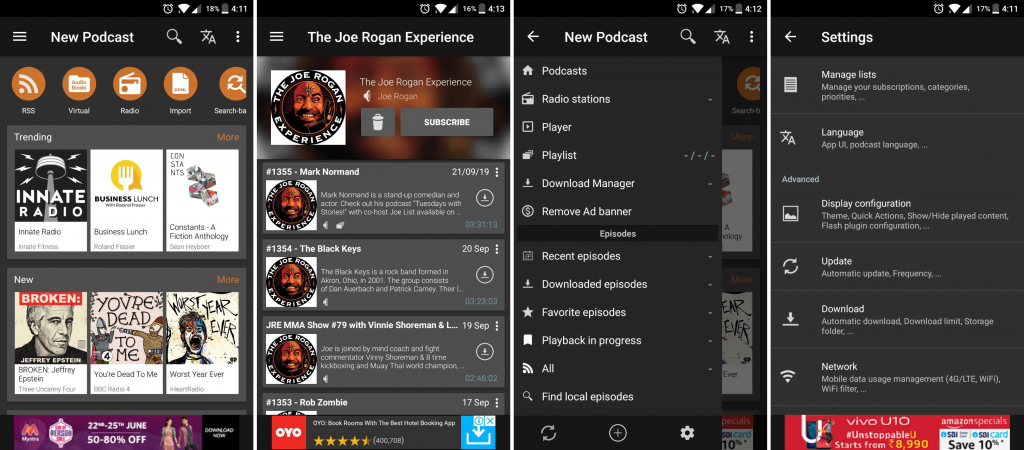
Task: Tap the Network wifi icon in Settings
Action: 789,376
